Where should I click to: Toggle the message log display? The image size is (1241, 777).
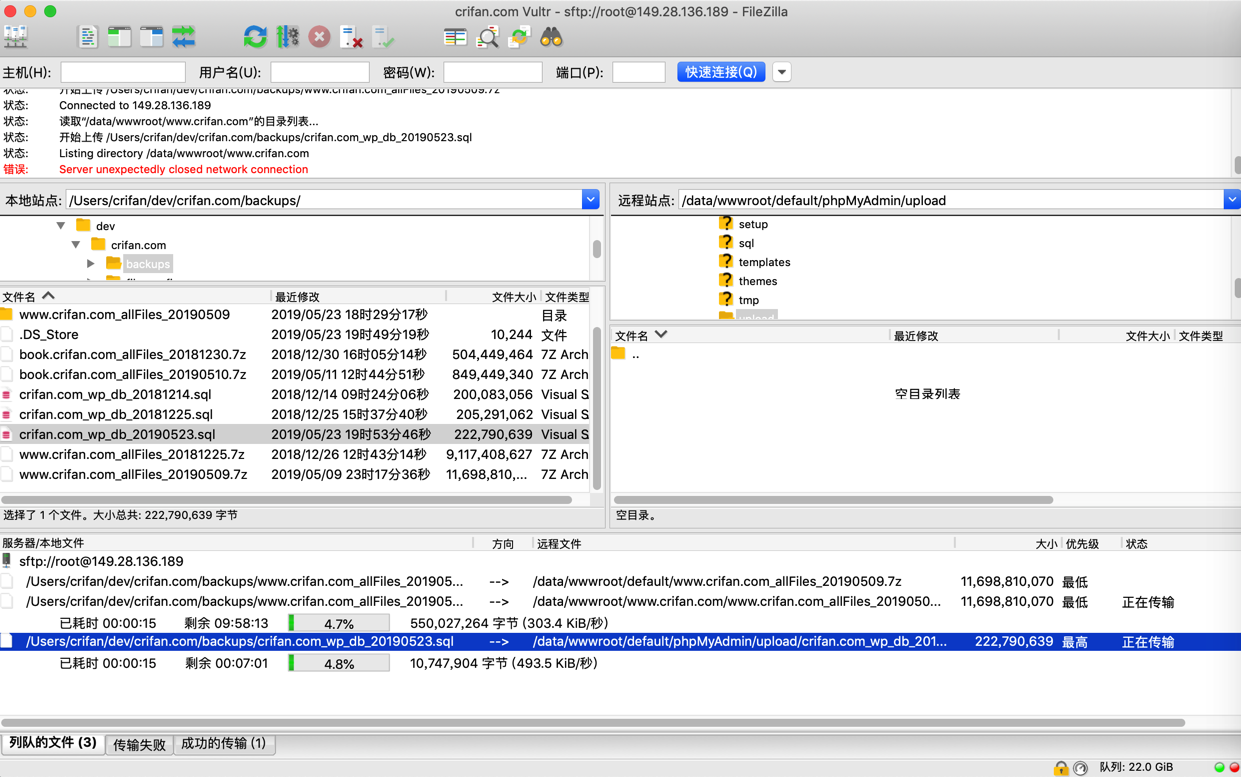pyautogui.click(x=88, y=37)
